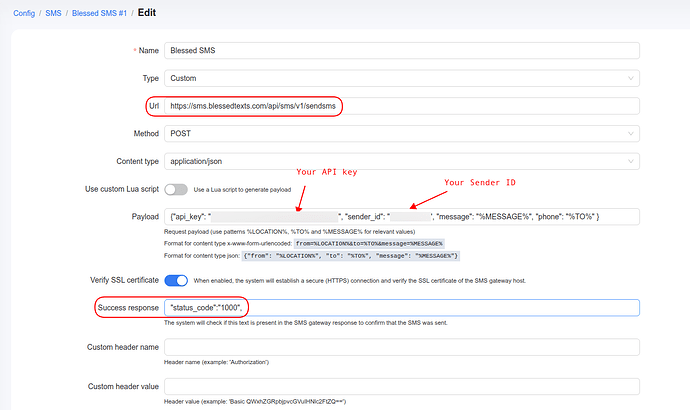Click the Use custom Lua script label
The image size is (690, 410).
pos(109,189)
